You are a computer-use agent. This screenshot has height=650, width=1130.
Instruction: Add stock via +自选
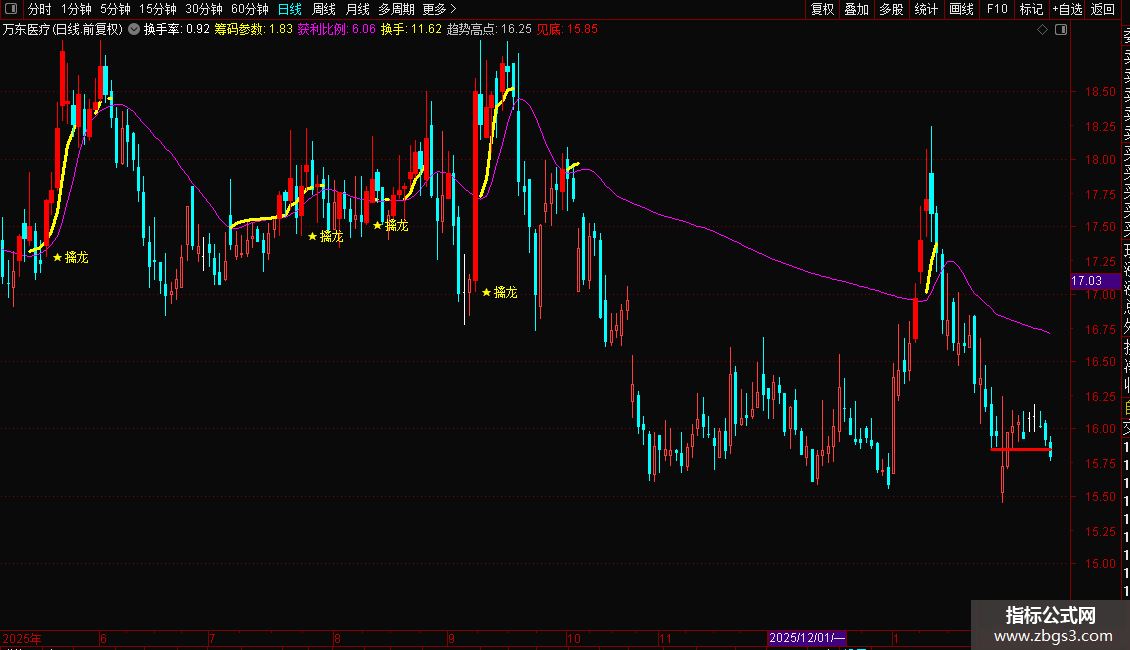click(1068, 9)
